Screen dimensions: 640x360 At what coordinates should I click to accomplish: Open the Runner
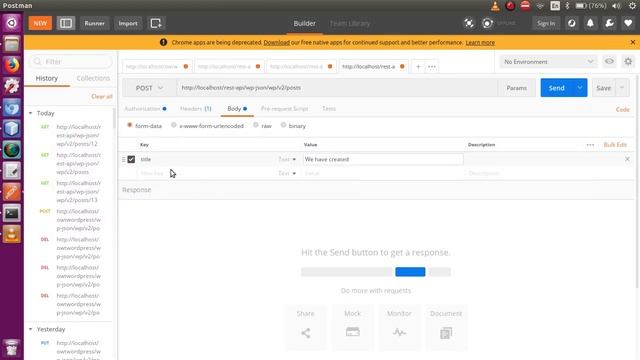coord(94,23)
